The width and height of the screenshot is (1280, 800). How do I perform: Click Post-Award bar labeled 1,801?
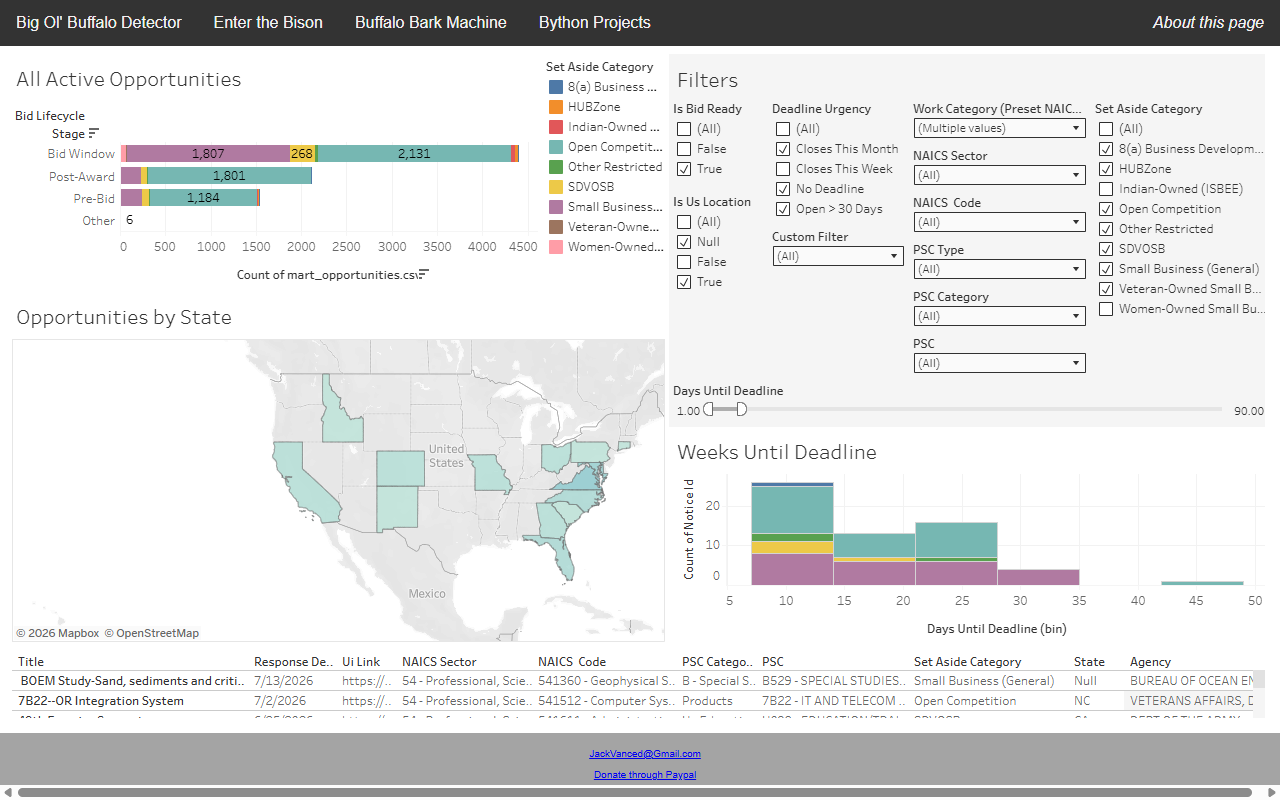[x=229, y=176]
